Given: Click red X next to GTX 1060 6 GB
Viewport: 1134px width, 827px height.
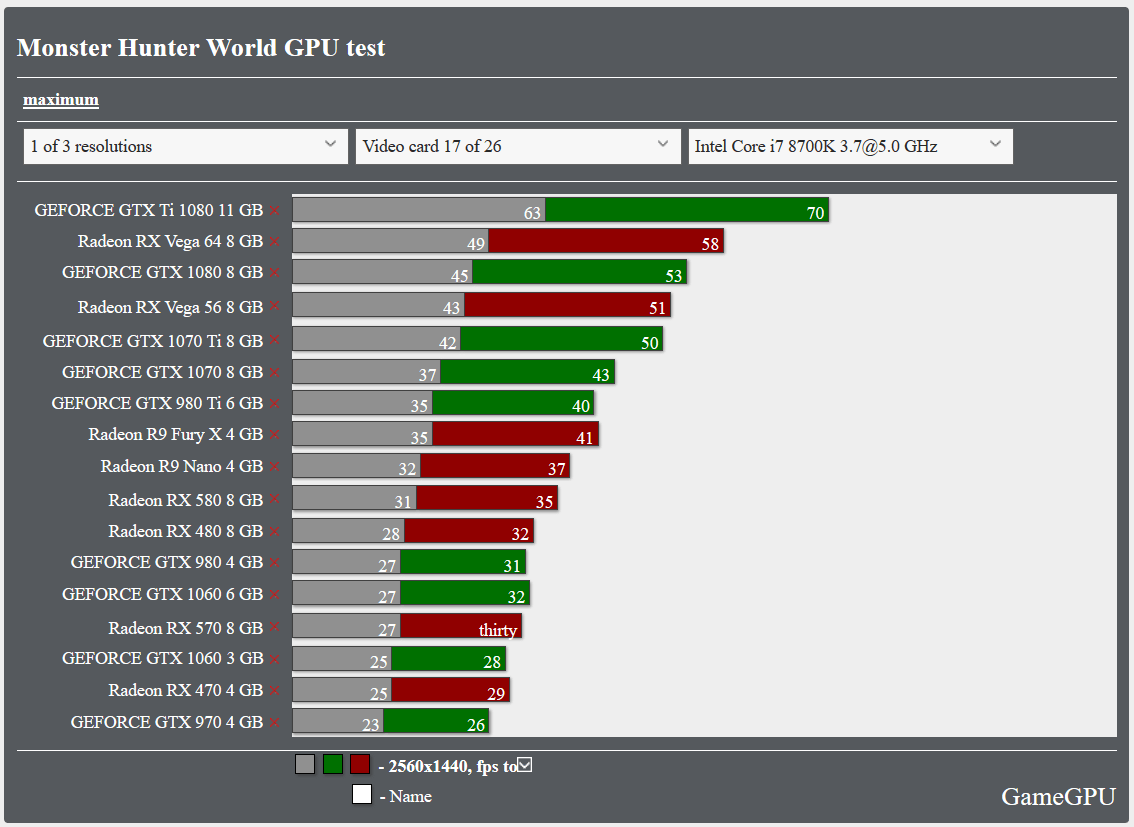Looking at the screenshot, I should [275, 594].
